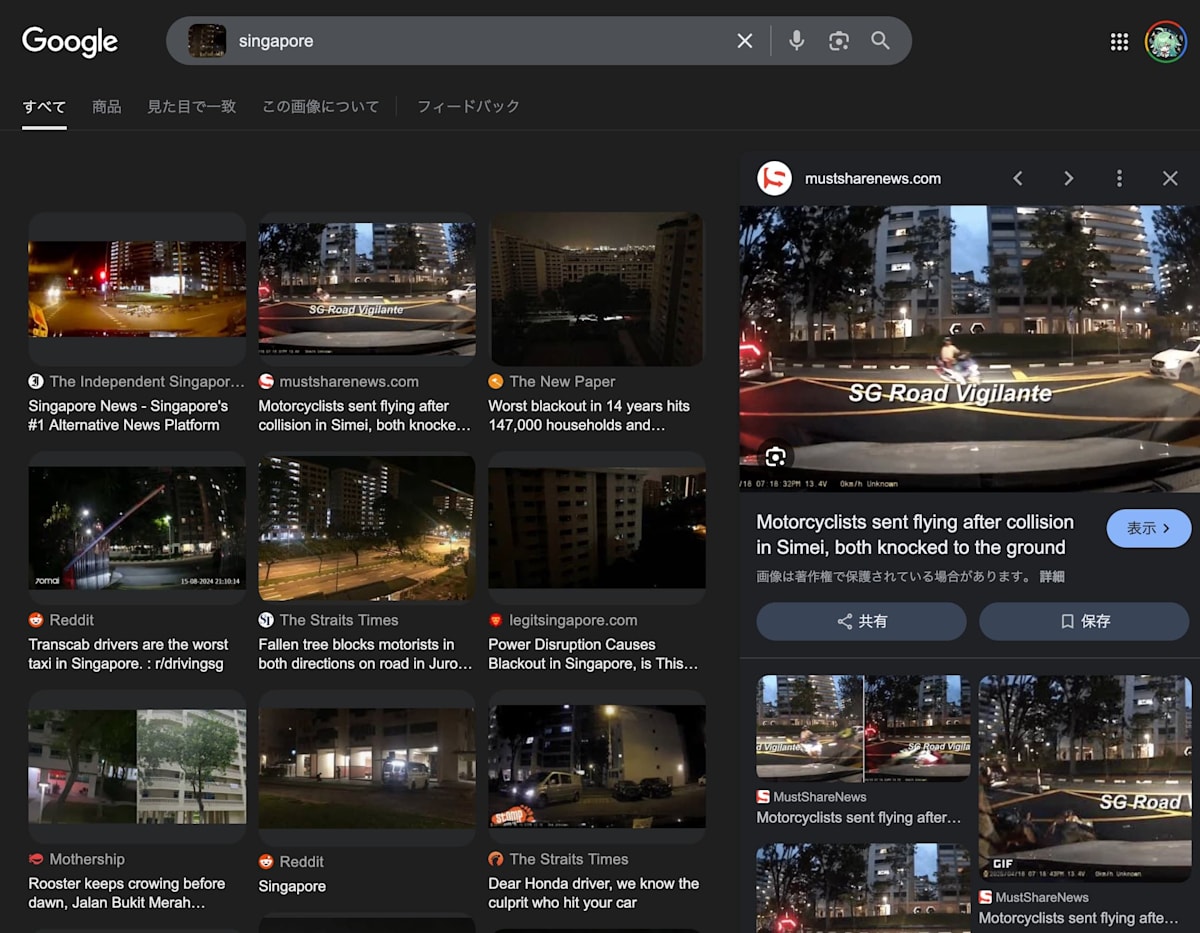The width and height of the screenshot is (1200, 933).
Task: Click 'Fallen tree blocks motorists' title
Action: (x=365, y=654)
